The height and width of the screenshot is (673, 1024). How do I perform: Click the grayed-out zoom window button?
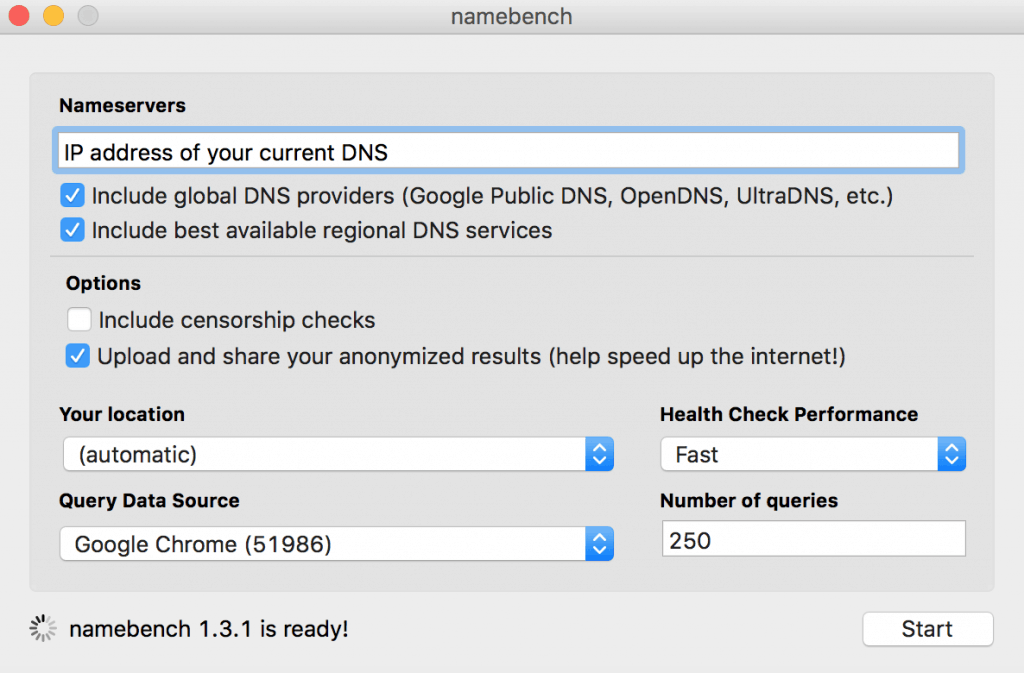tap(88, 16)
